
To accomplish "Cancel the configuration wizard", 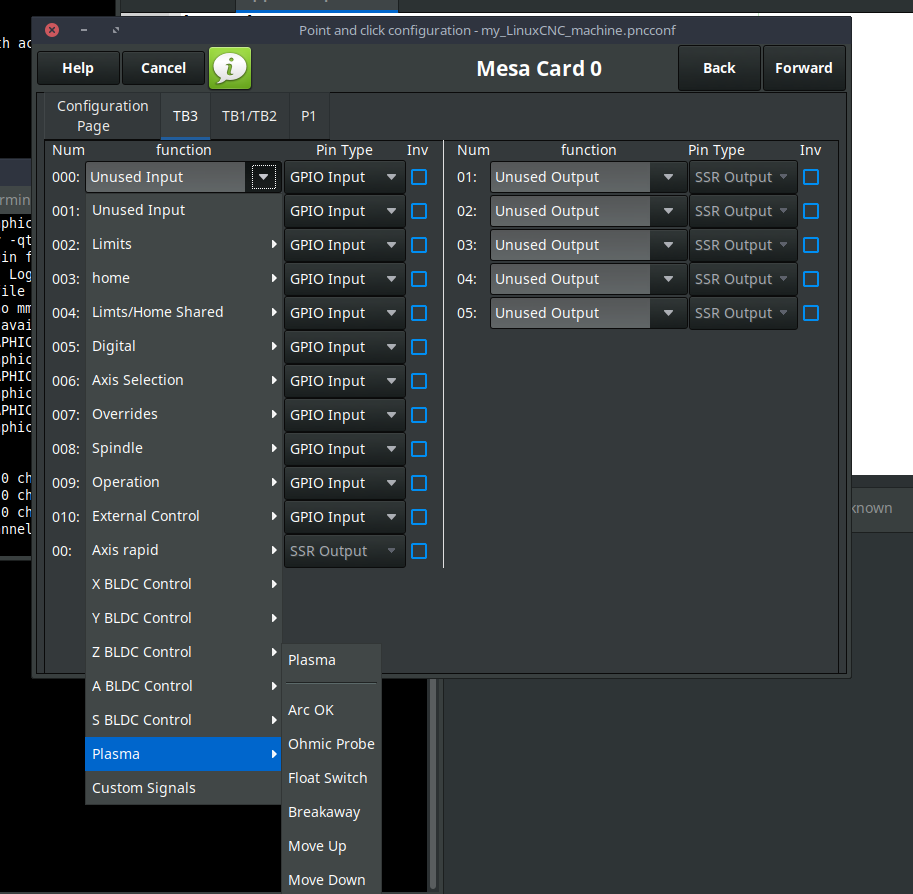I will coord(164,68).
